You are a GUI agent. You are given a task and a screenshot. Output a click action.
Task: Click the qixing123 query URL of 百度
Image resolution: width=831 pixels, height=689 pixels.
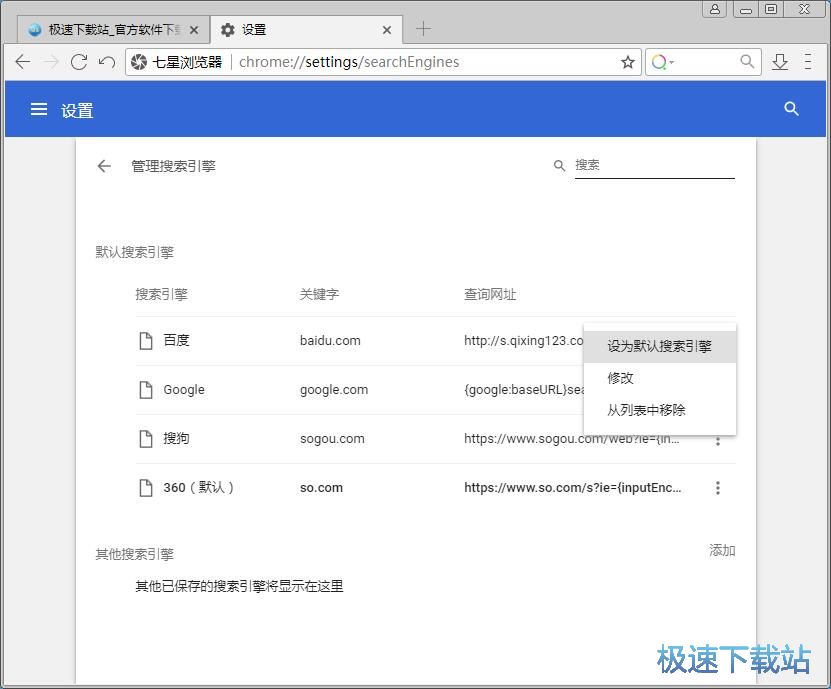(524, 341)
